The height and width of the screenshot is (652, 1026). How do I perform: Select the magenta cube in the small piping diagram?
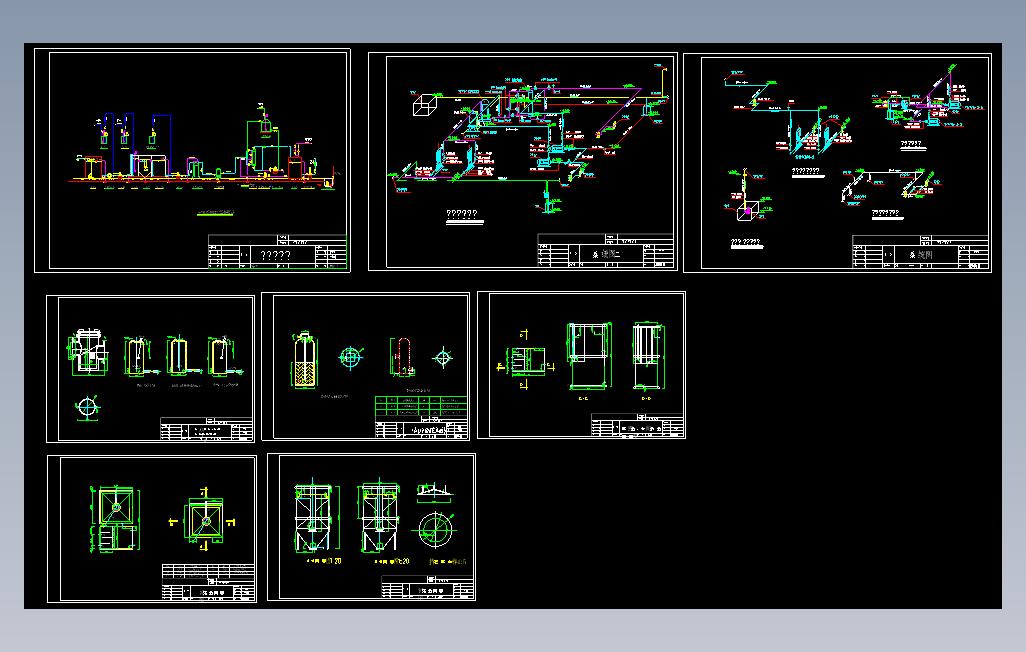747,211
